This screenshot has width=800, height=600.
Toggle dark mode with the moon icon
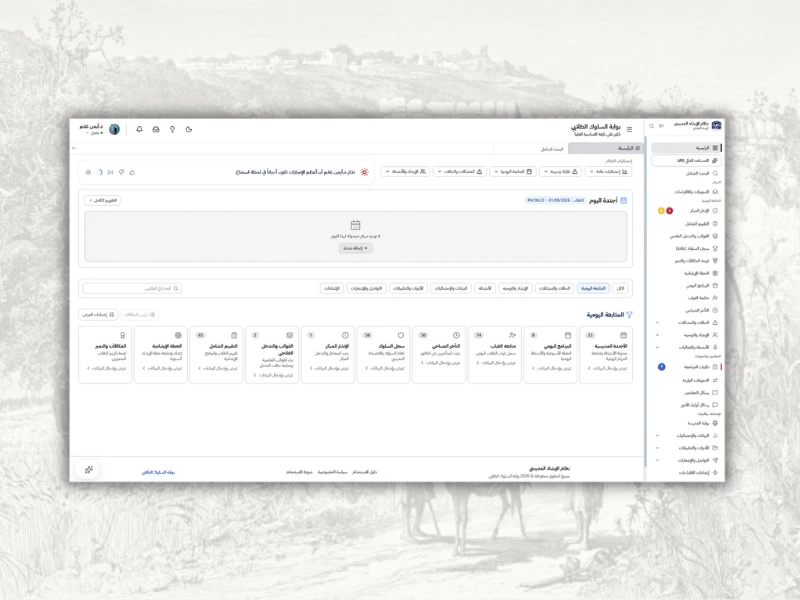pos(189,130)
